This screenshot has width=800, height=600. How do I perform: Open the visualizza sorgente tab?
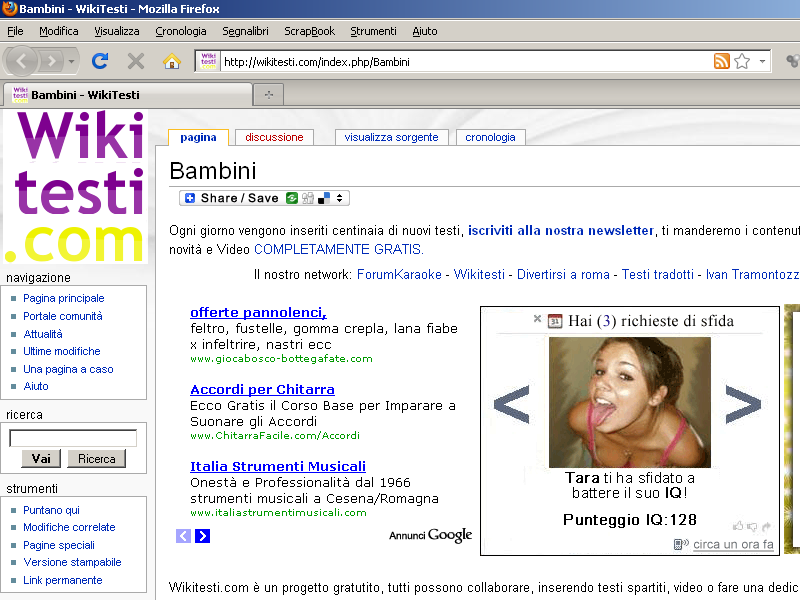(x=391, y=137)
